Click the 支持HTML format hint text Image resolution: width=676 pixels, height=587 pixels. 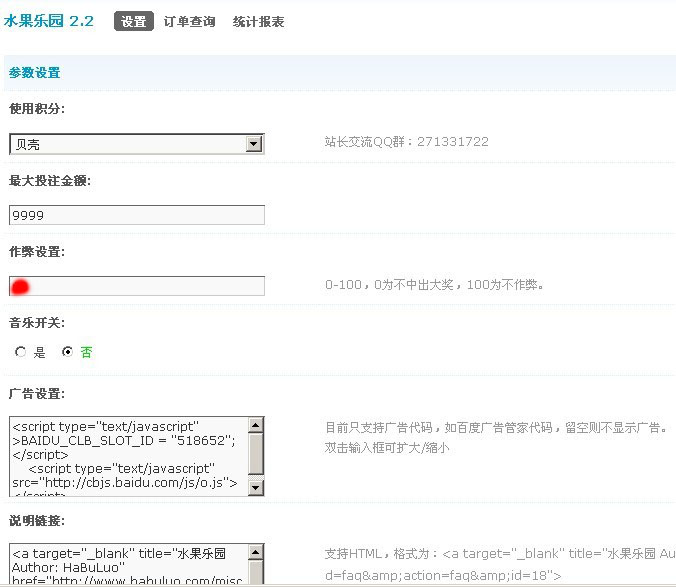(x=500, y=564)
